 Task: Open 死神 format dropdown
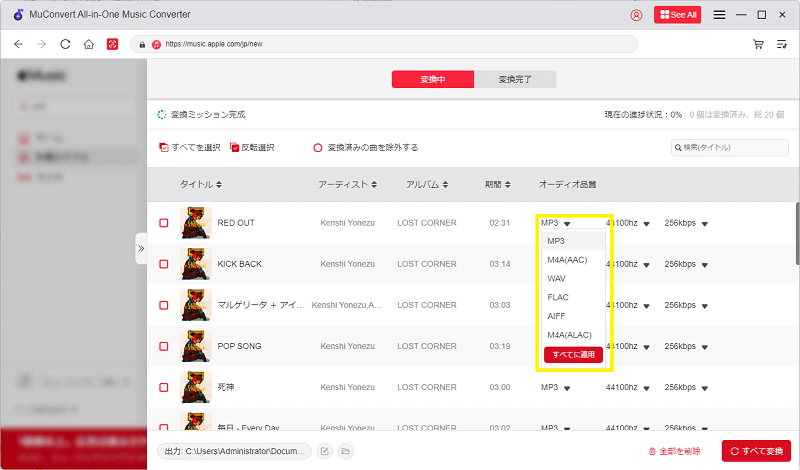[x=555, y=387]
